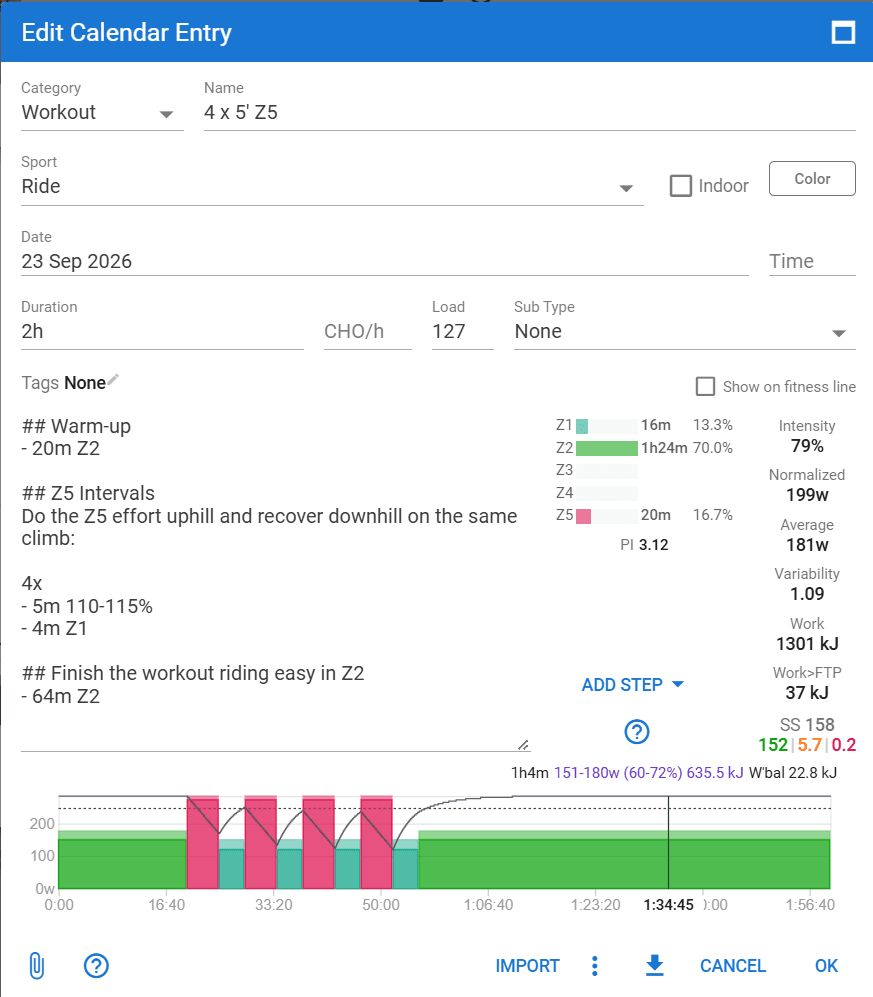873x997 pixels.
Task: Click the 33:20 time axis label
Action: point(273,905)
